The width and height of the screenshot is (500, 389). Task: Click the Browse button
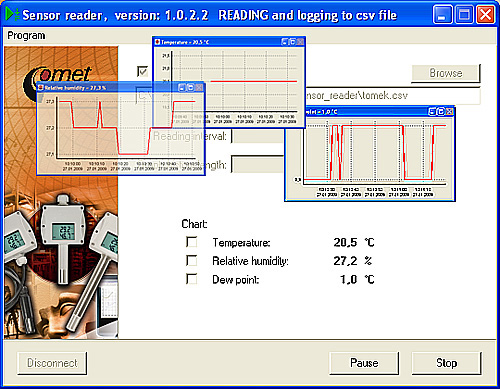point(446,73)
